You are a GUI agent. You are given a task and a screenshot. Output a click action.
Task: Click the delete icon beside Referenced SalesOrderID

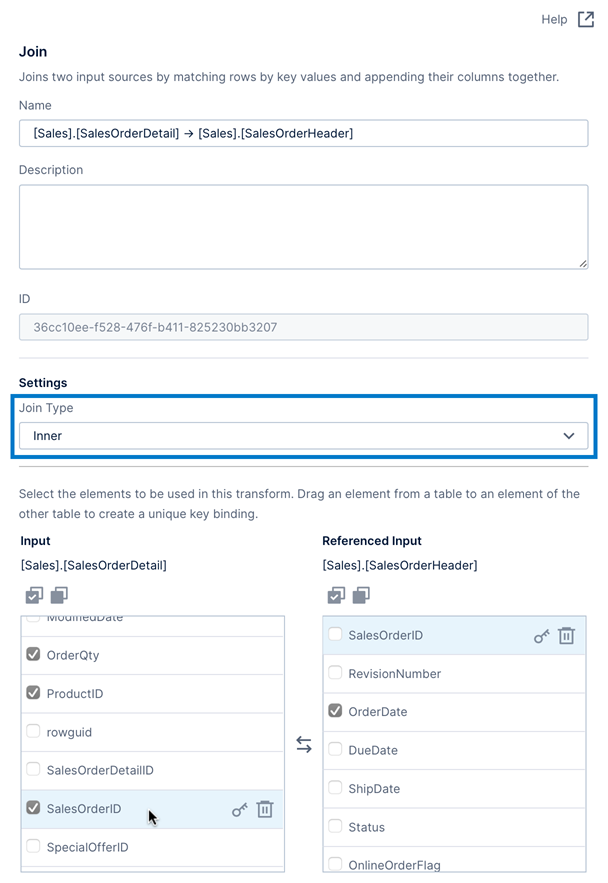point(566,633)
